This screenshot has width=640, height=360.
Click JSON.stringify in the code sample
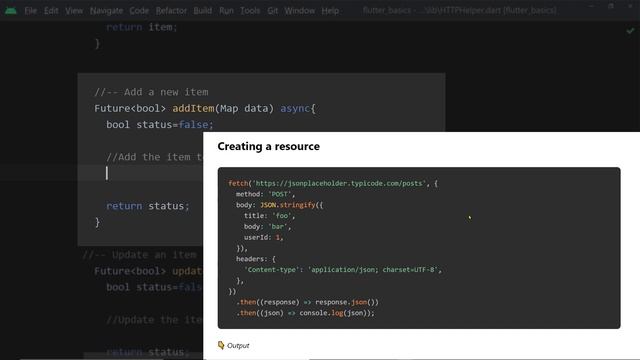tap(288, 205)
